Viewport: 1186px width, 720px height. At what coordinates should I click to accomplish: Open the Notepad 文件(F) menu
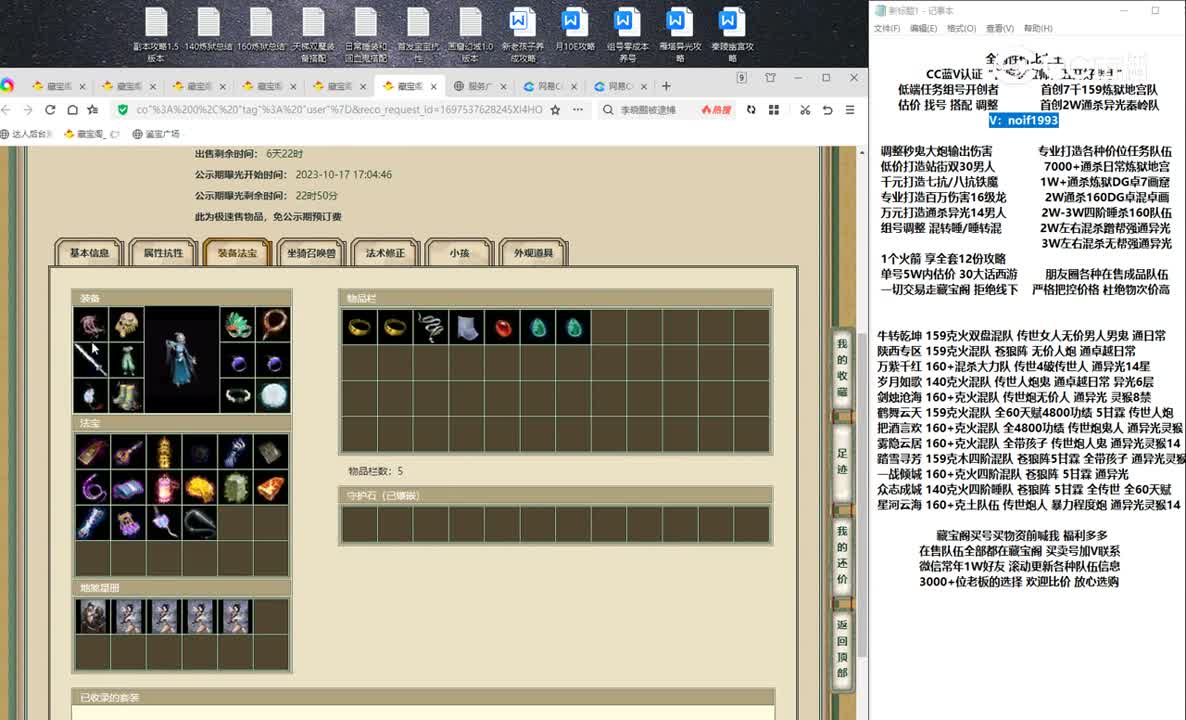[x=886, y=29]
